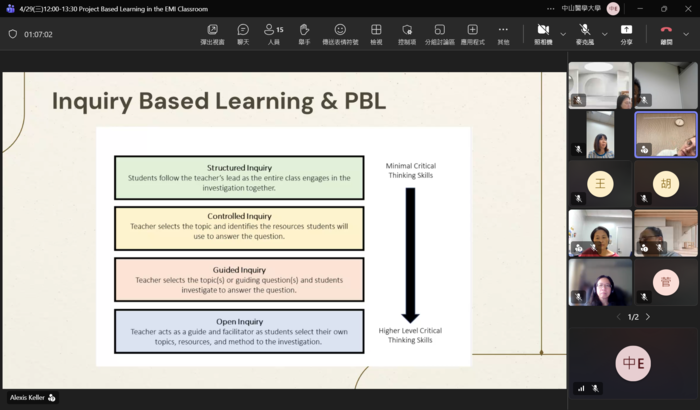Show the People (人員) panel with 15 participants
Screen dimensions: 700x410
[x=274, y=34]
